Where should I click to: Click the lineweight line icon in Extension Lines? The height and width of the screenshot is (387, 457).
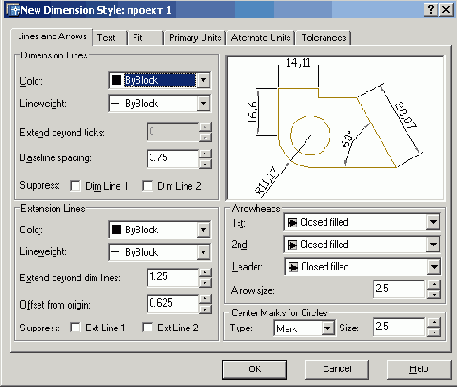pyautogui.click(x=115, y=252)
